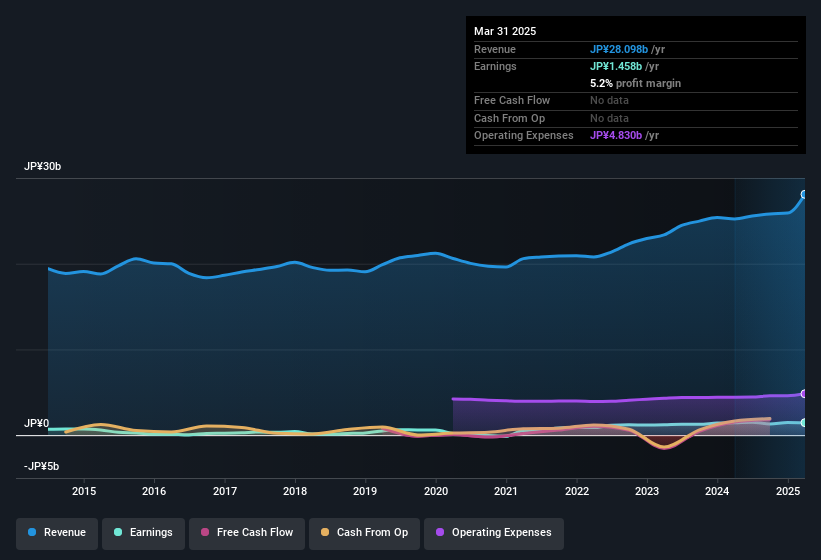Toggle the Earnings series legend button
The image size is (821, 560).
click(143, 533)
